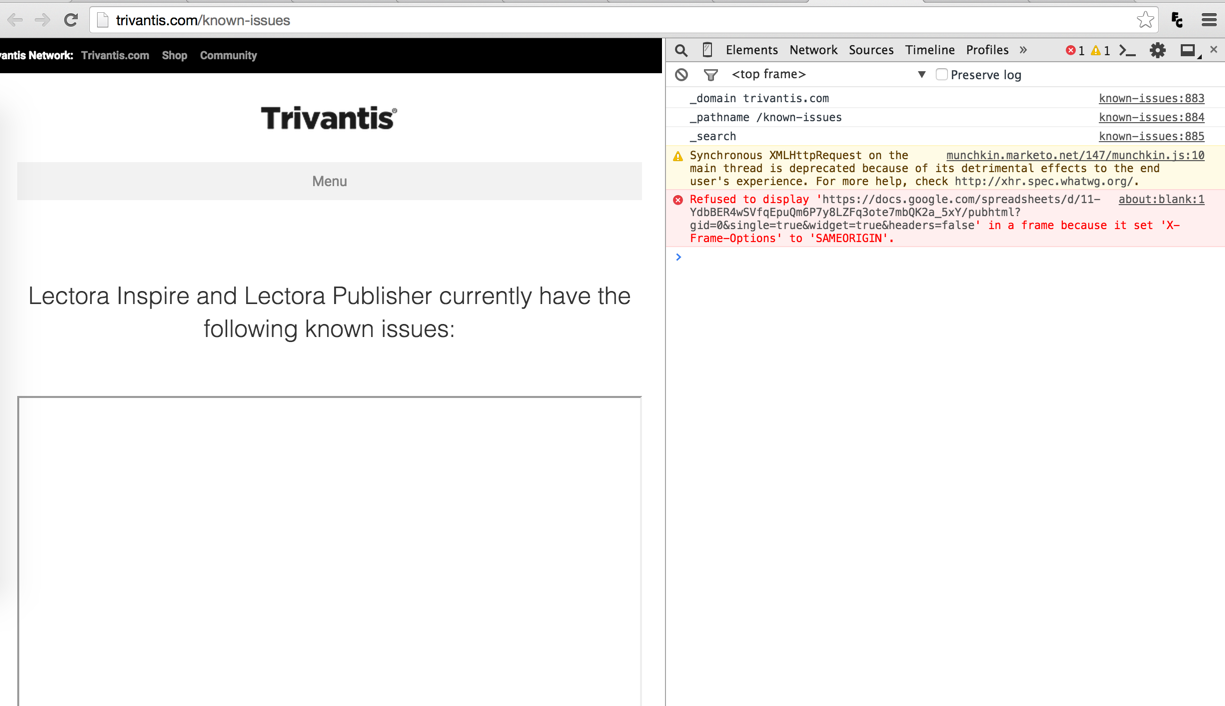
Task: Open source link known-issues:883
Action: coord(1151,98)
